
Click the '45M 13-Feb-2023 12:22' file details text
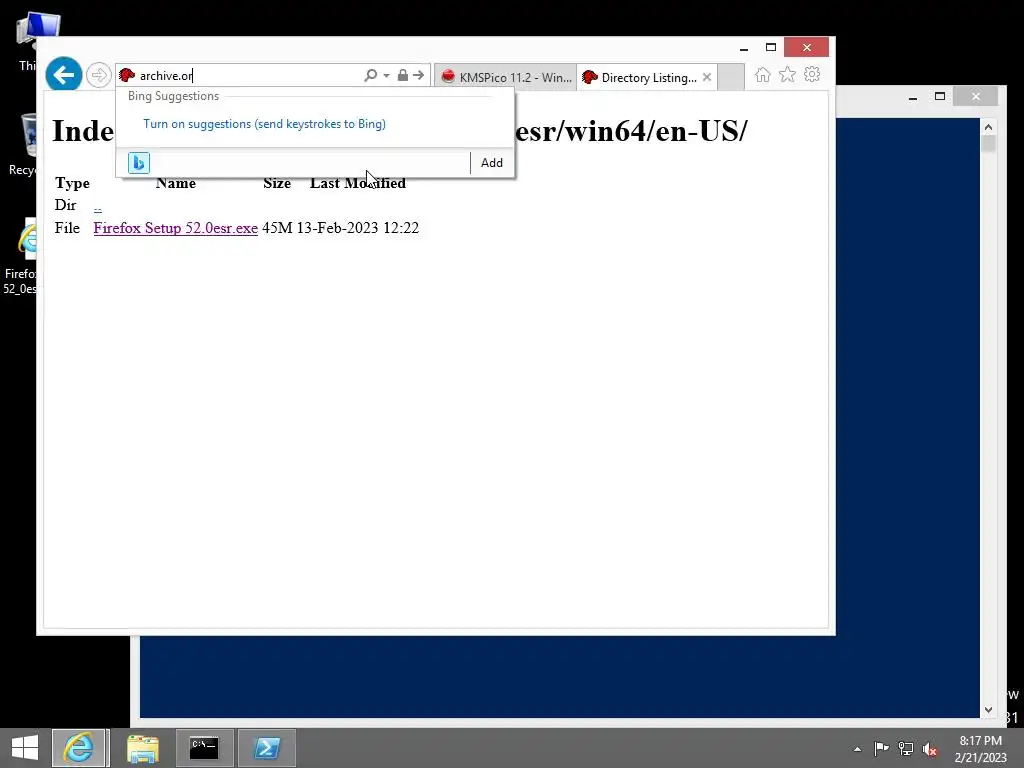pyautogui.click(x=340, y=228)
